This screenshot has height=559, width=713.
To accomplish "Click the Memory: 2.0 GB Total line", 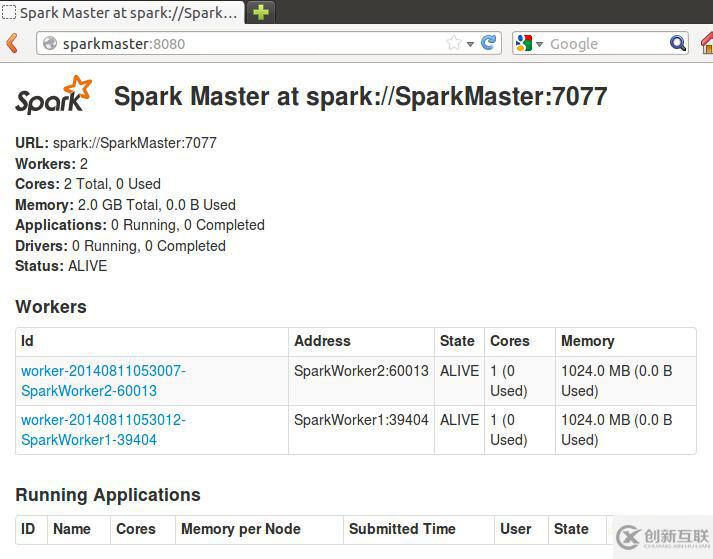I will point(126,205).
